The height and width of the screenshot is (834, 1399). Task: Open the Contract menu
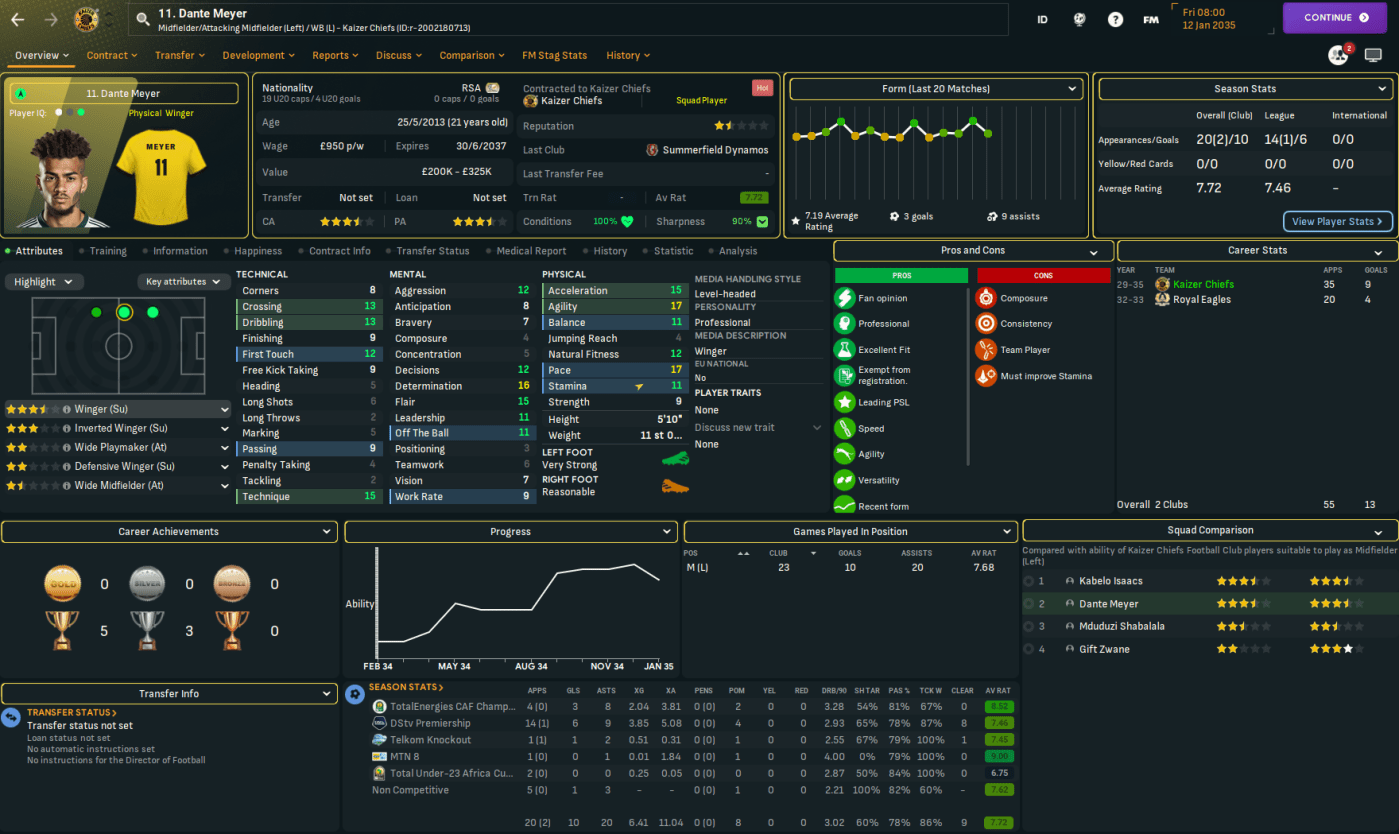pos(112,55)
